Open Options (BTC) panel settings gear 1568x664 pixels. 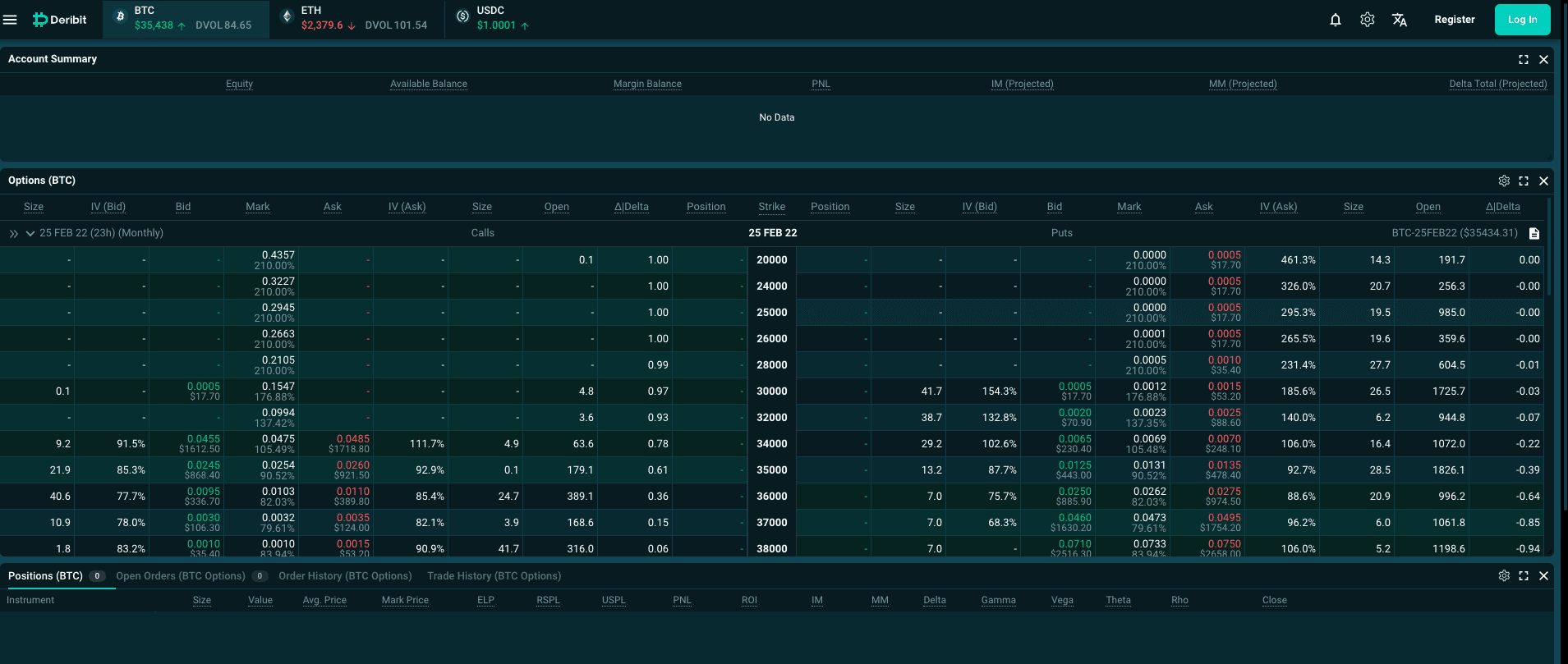1504,181
